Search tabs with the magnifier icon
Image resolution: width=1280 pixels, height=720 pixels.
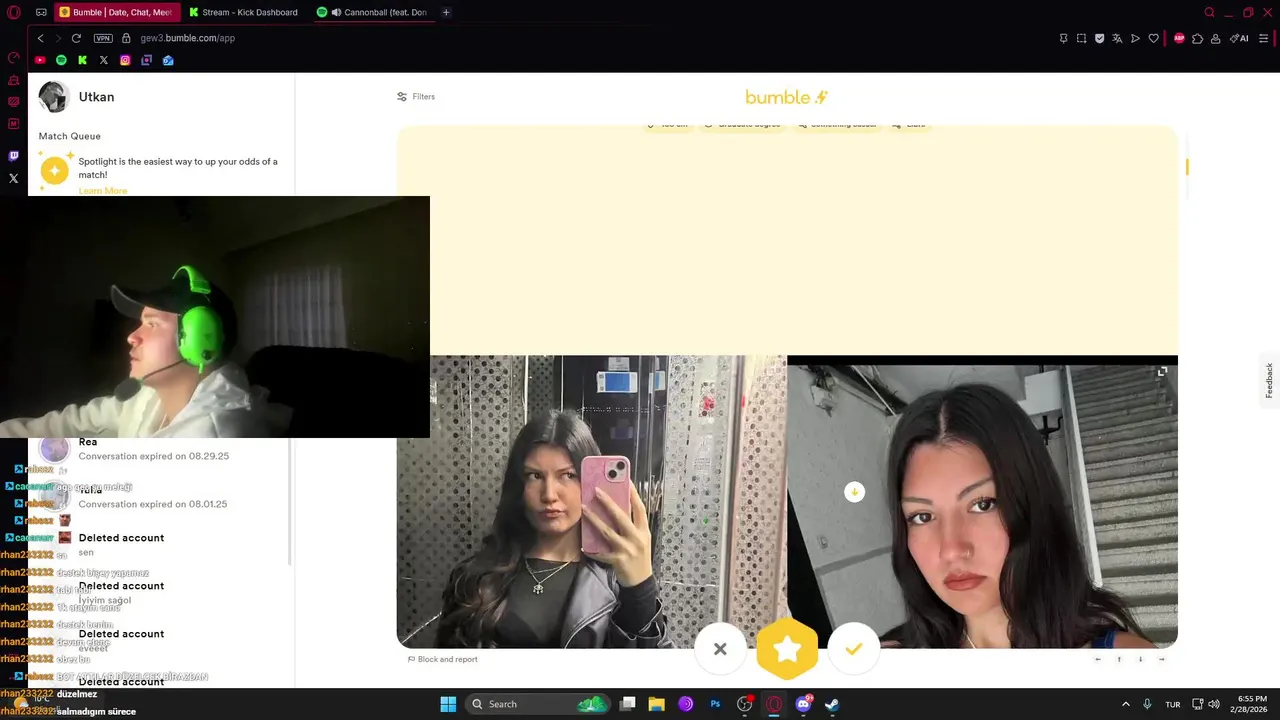click(x=1209, y=12)
